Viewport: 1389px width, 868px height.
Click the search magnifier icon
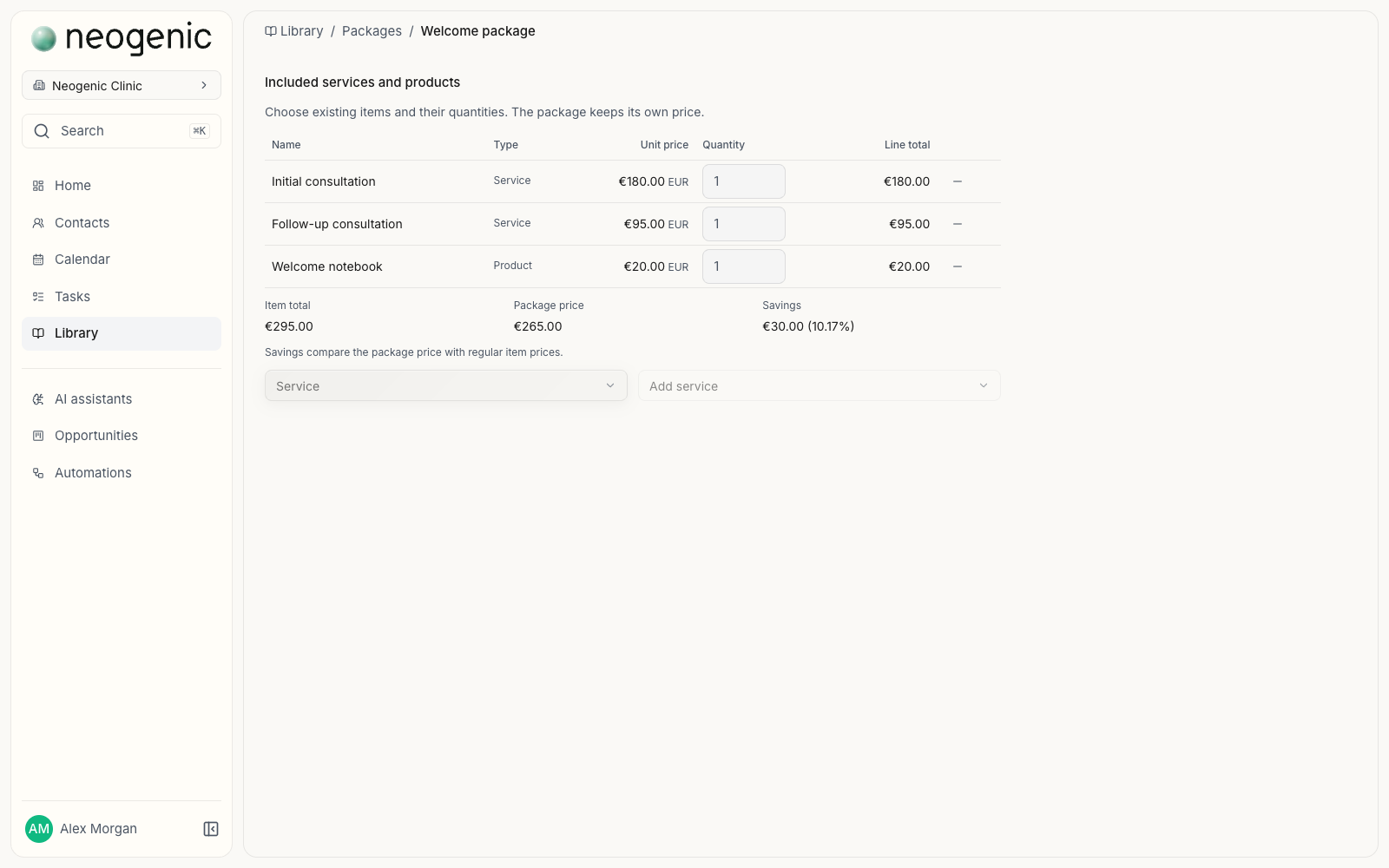(42, 131)
